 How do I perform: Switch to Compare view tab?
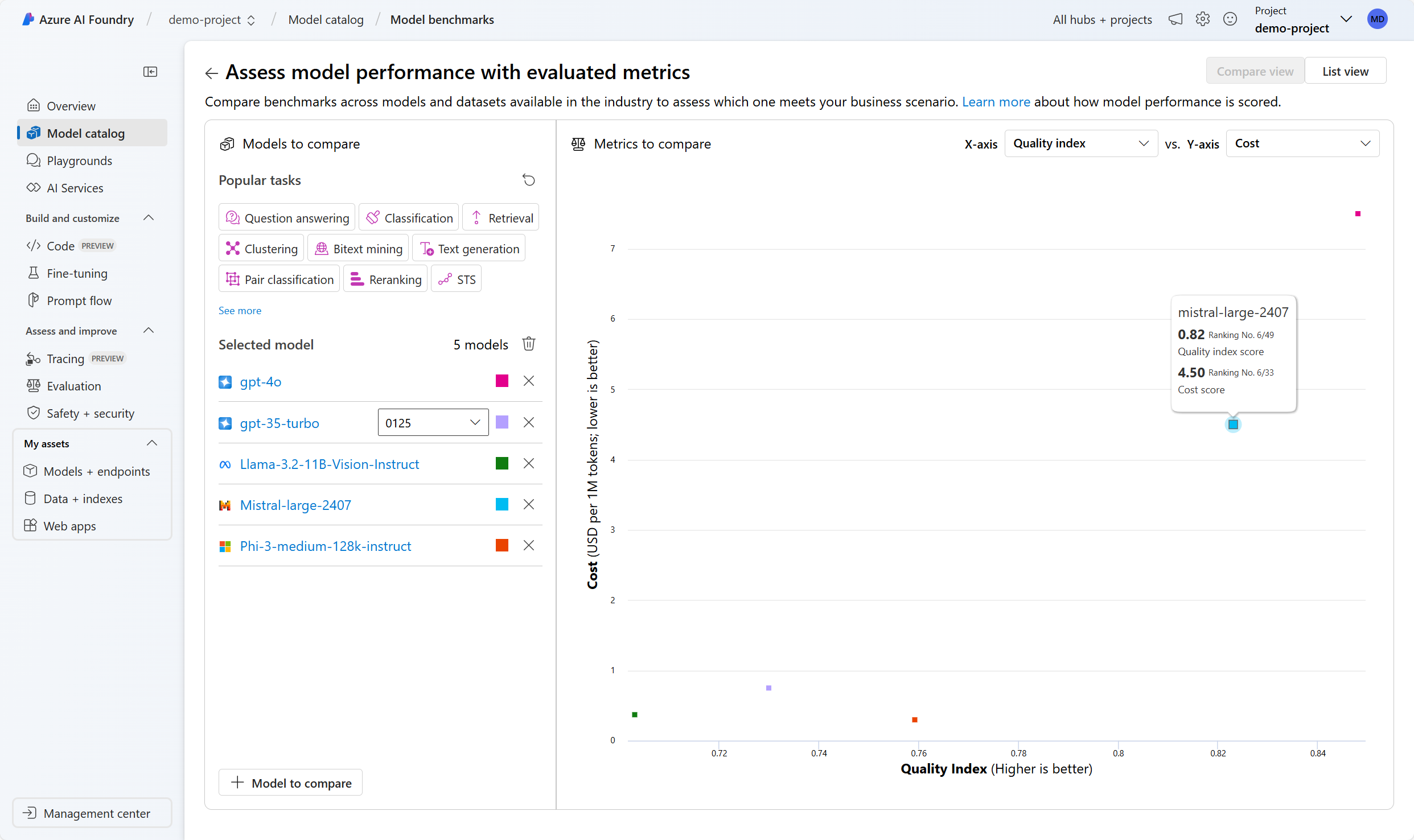coord(1255,71)
